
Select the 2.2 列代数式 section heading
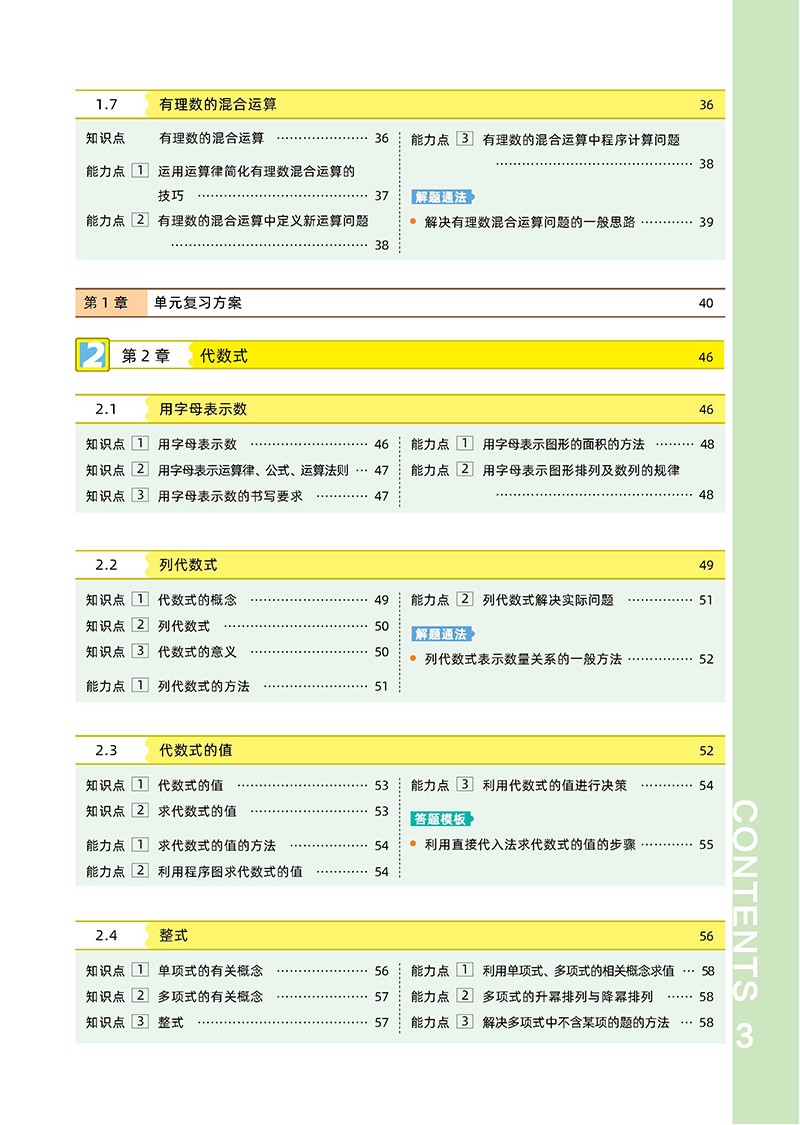point(188,565)
